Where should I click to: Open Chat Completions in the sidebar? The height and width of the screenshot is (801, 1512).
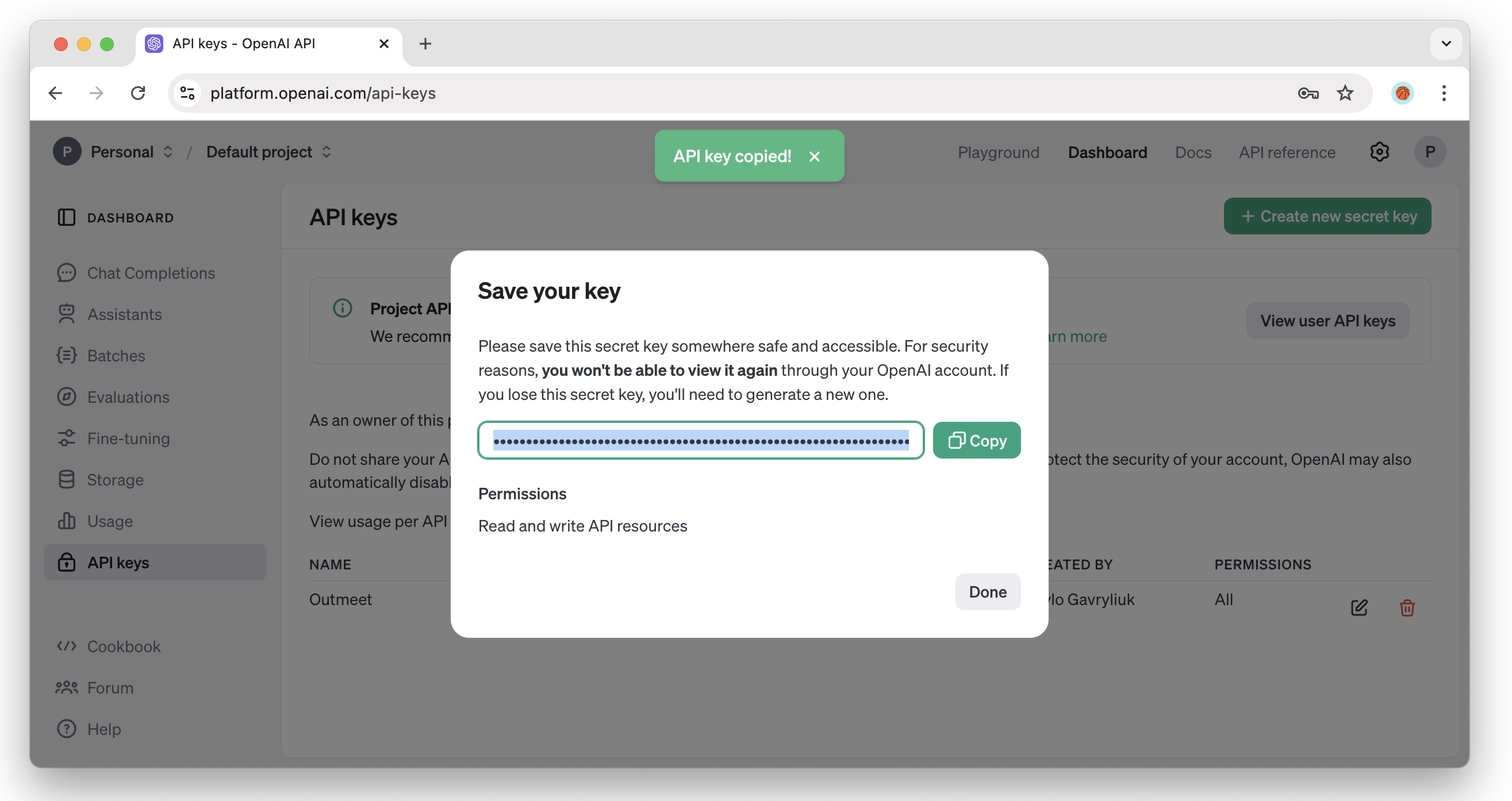point(151,272)
